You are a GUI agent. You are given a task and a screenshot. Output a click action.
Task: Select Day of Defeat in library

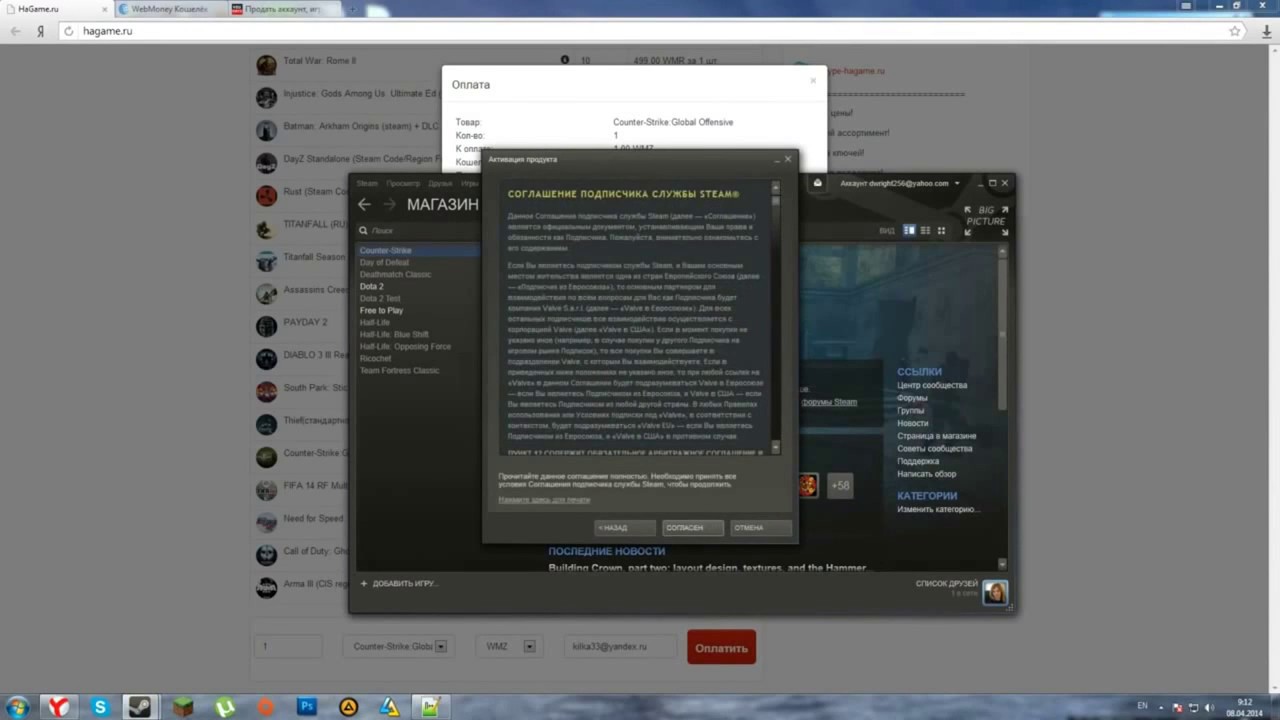[384, 262]
